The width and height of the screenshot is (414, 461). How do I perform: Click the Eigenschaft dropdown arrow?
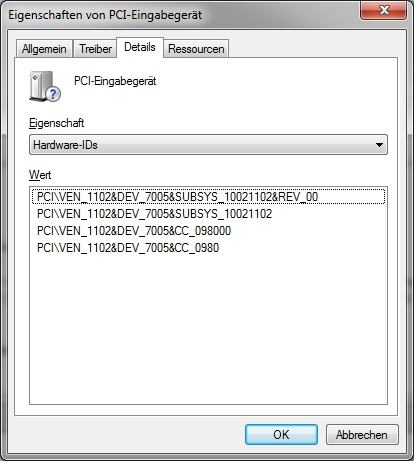click(379, 145)
